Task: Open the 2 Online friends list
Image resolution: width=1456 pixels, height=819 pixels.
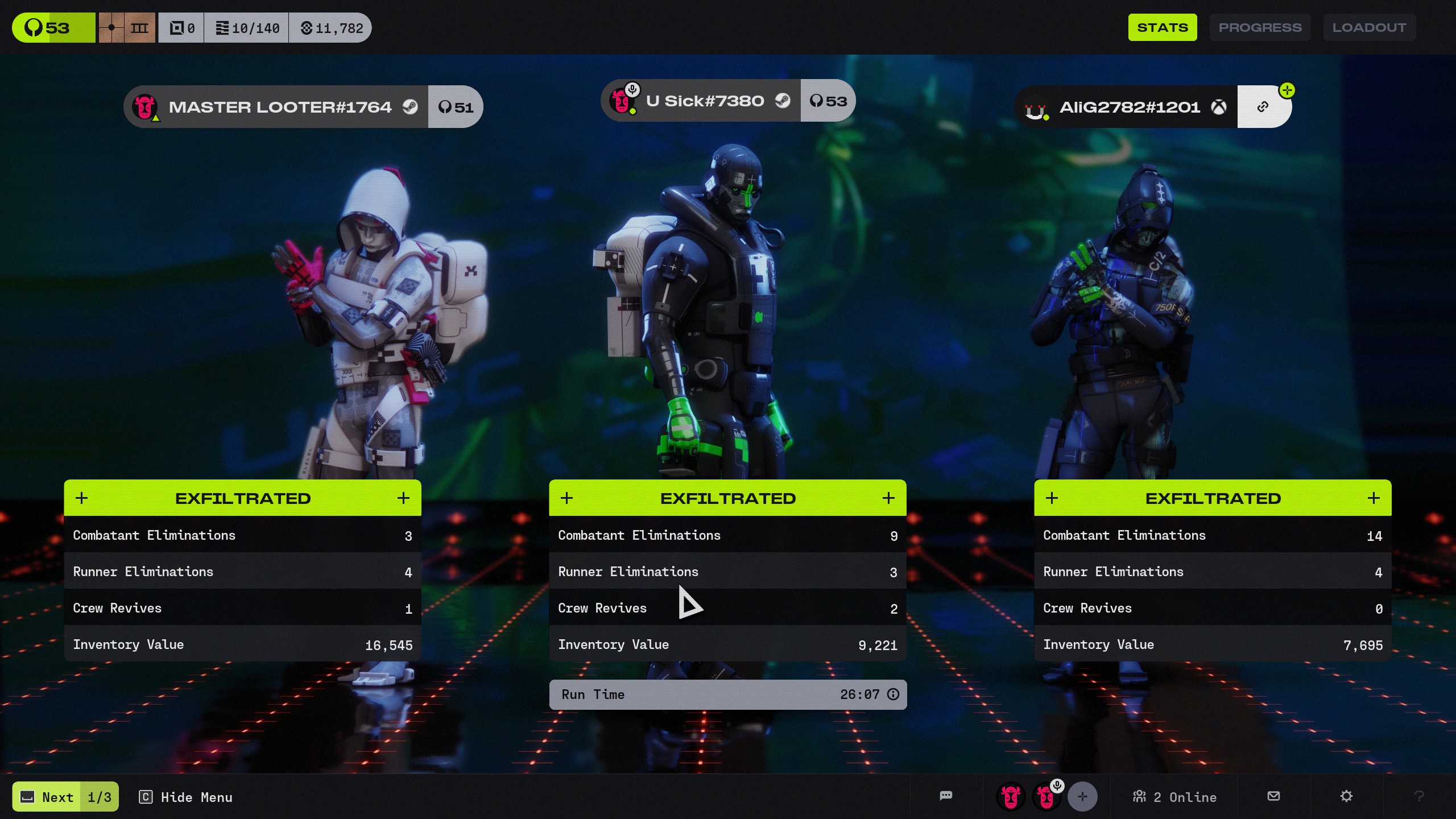Action: coord(1174,797)
